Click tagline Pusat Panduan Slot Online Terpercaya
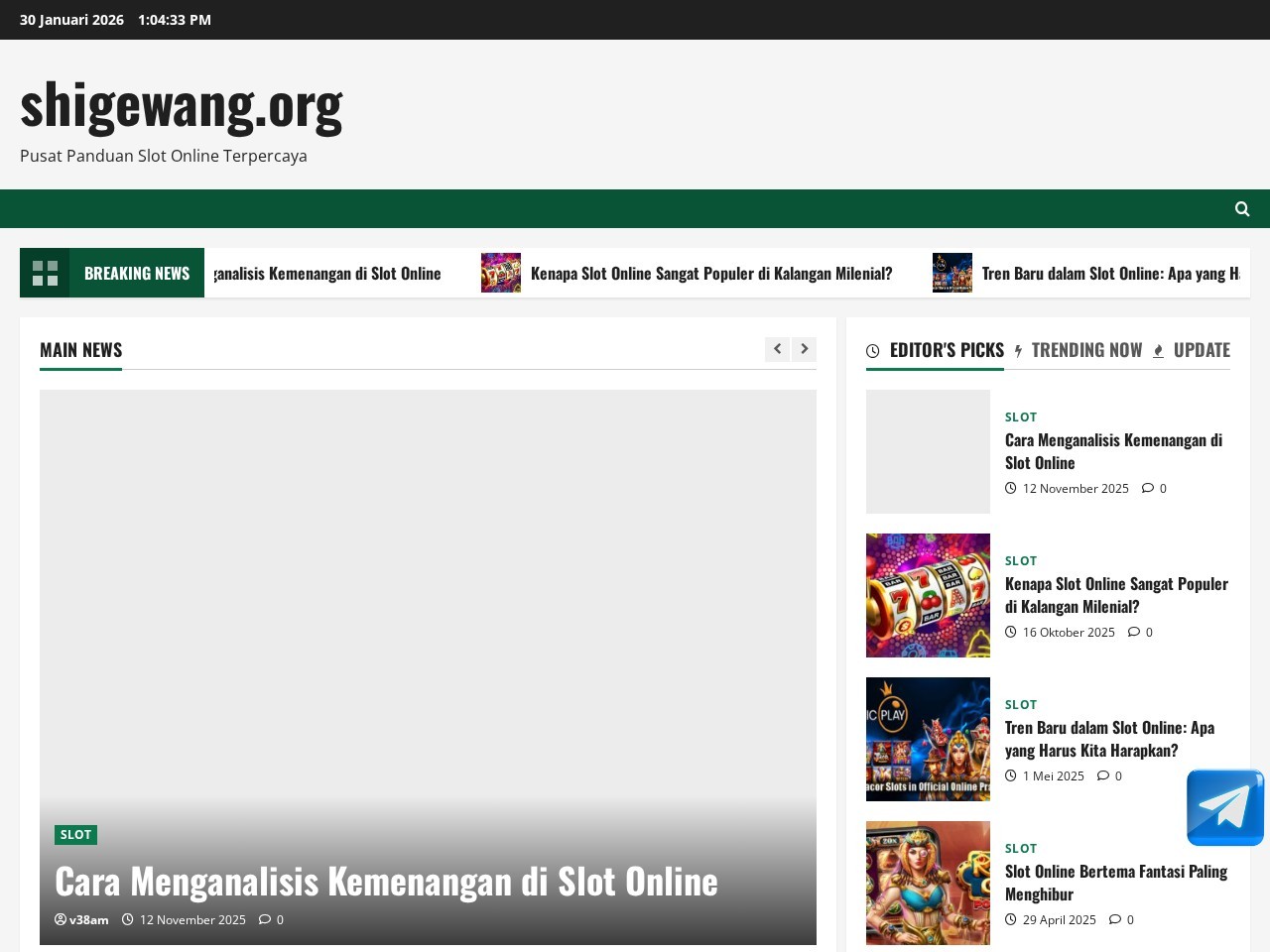The image size is (1270, 952). tap(164, 156)
